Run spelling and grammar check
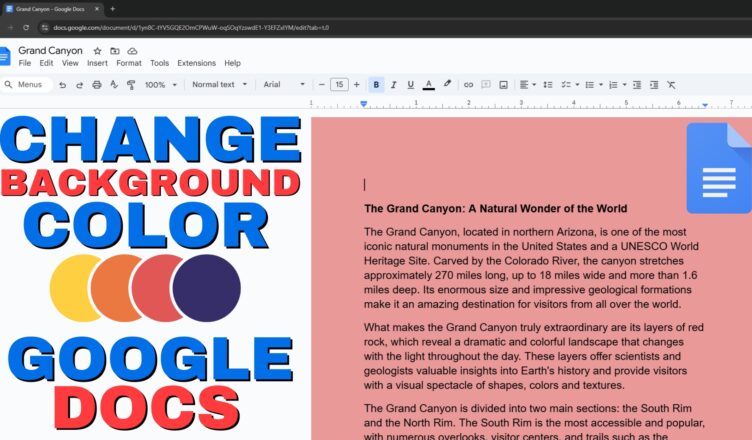This screenshot has width=752, height=440. tap(114, 85)
